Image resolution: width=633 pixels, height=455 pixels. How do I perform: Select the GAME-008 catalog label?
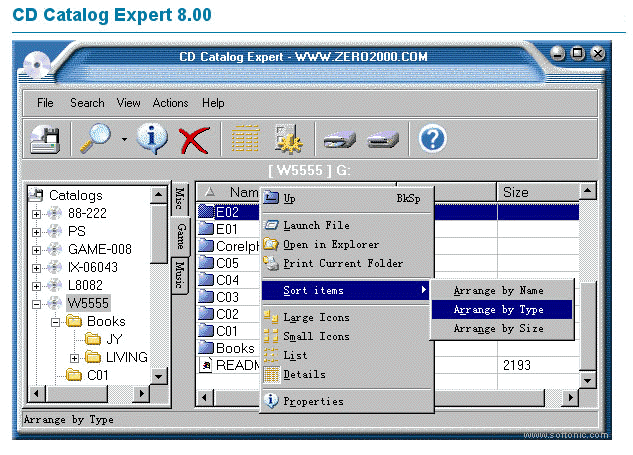coord(100,249)
